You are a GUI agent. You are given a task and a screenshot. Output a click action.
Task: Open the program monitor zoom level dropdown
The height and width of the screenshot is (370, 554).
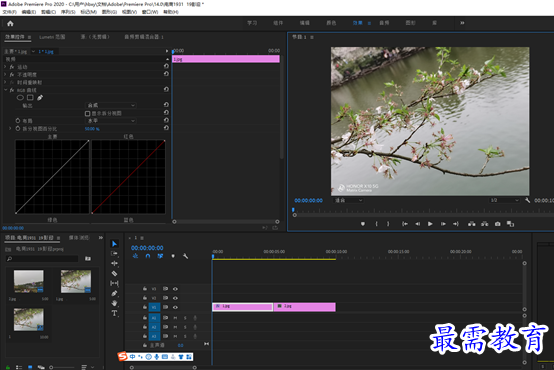(x=348, y=200)
